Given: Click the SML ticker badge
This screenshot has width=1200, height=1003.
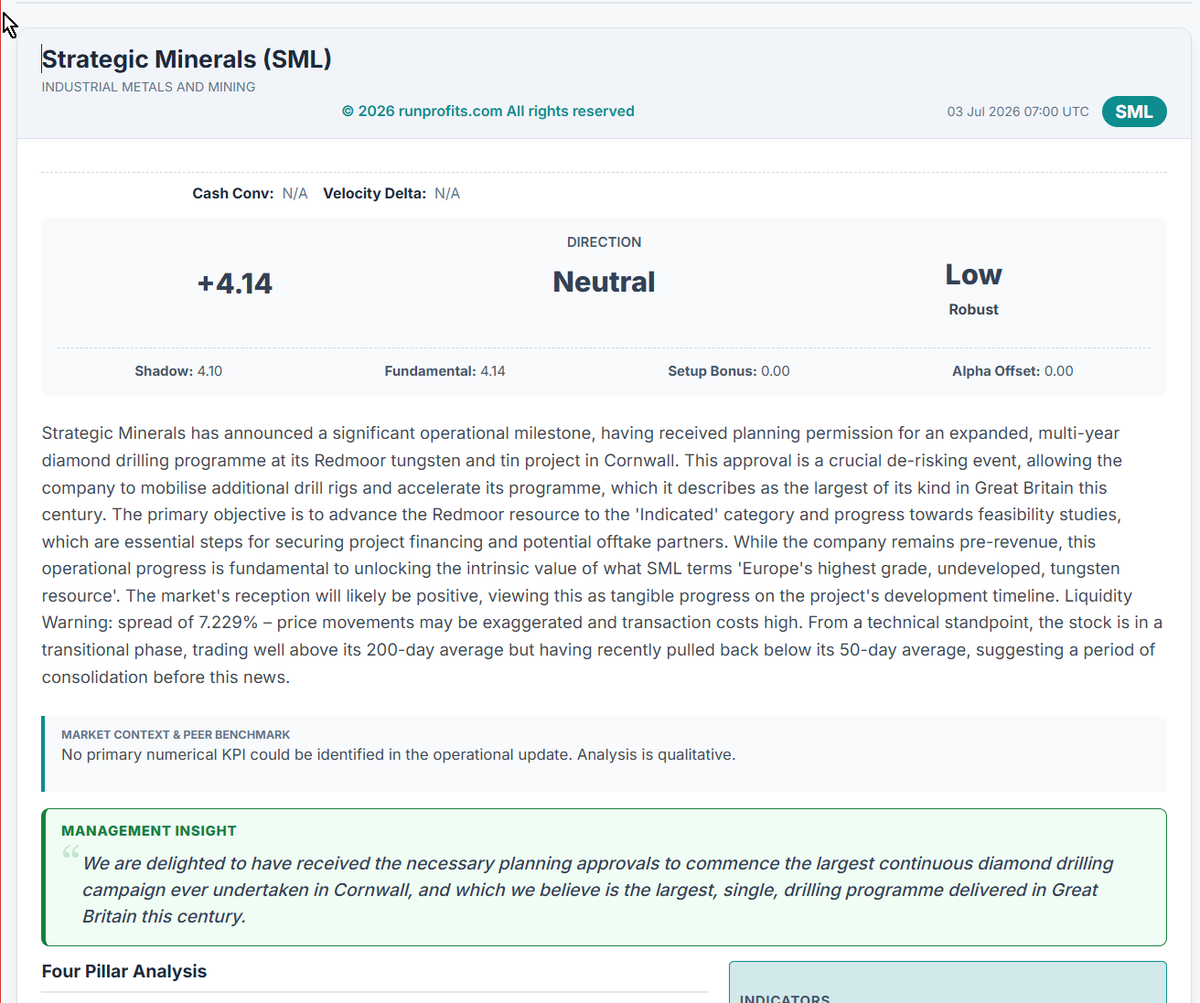Looking at the screenshot, I should coord(1134,112).
